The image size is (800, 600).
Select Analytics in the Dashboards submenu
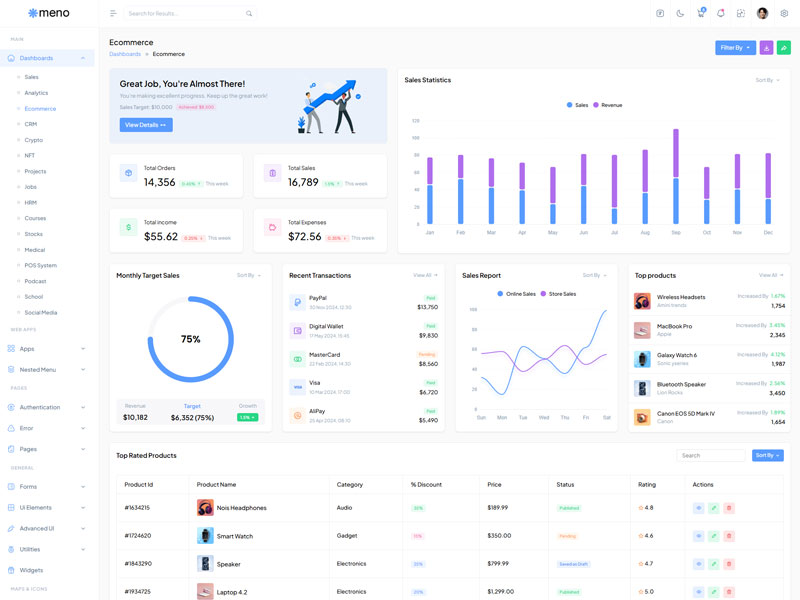36,93
